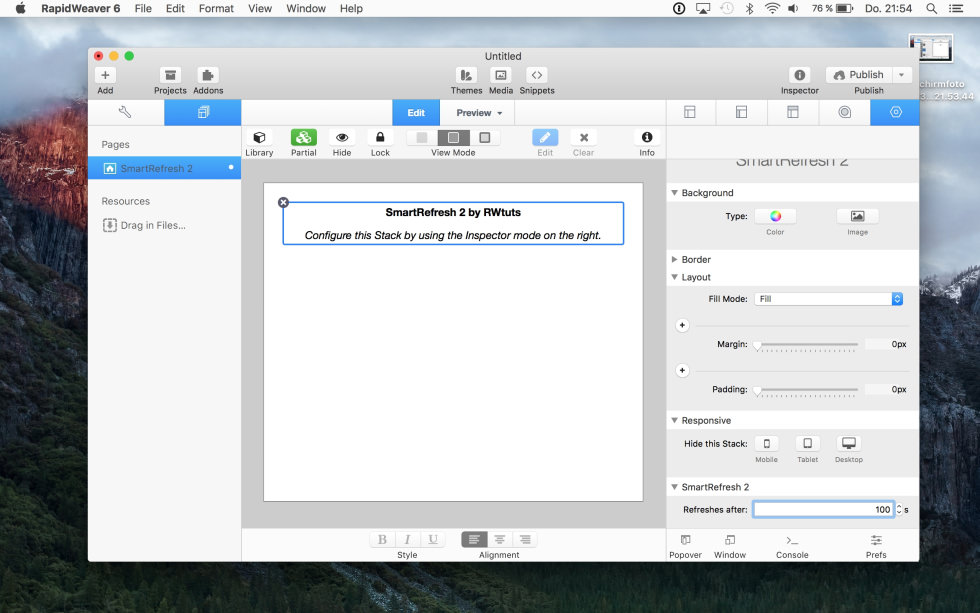Toggle Underline text style
Viewport: 980px width, 613px height.
pyautogui.click(x=432, y=540)
